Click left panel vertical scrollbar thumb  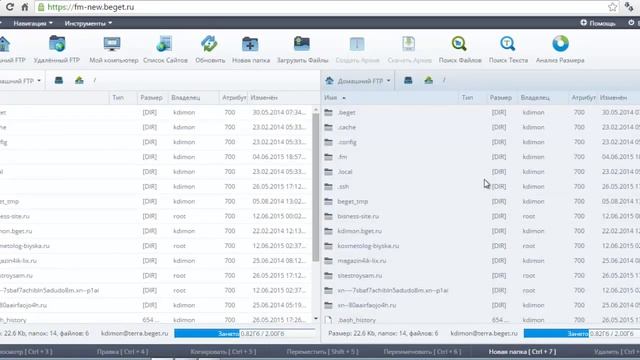tap(316, 188)
